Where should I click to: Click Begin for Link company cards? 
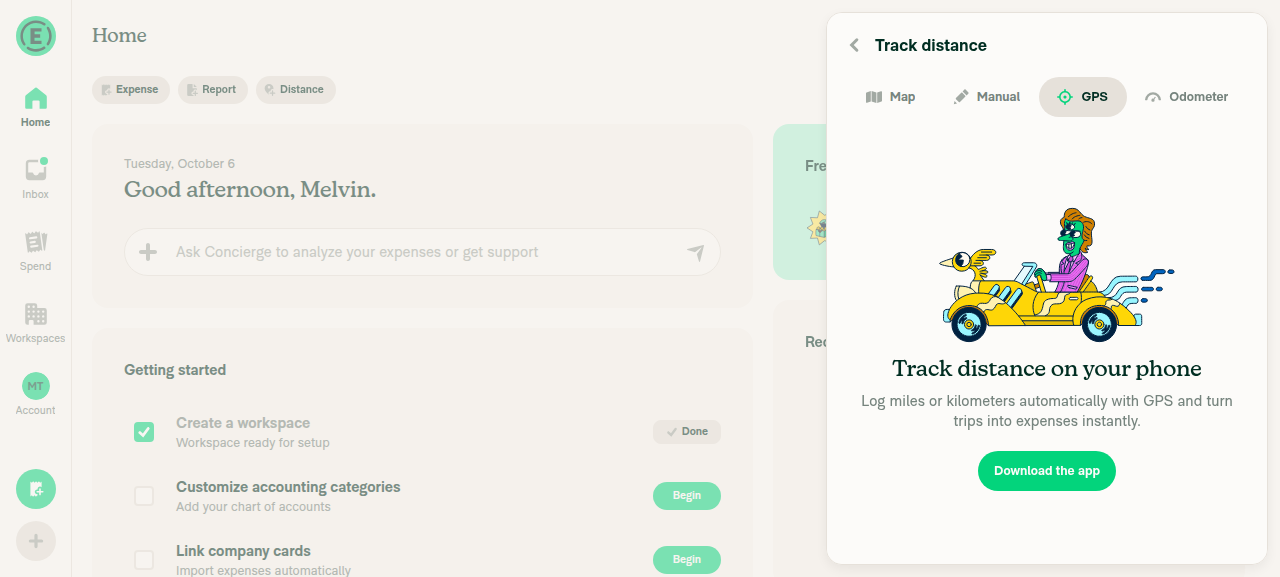pos(687,560)
